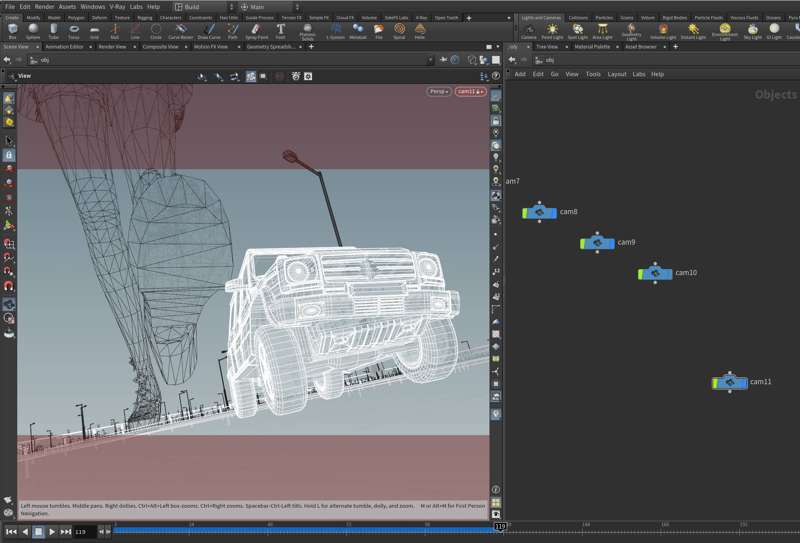Image resolution: width=800 pixels, height=543 pixels.
Task: Switch to the Render View tab
Action: [112, 46]
